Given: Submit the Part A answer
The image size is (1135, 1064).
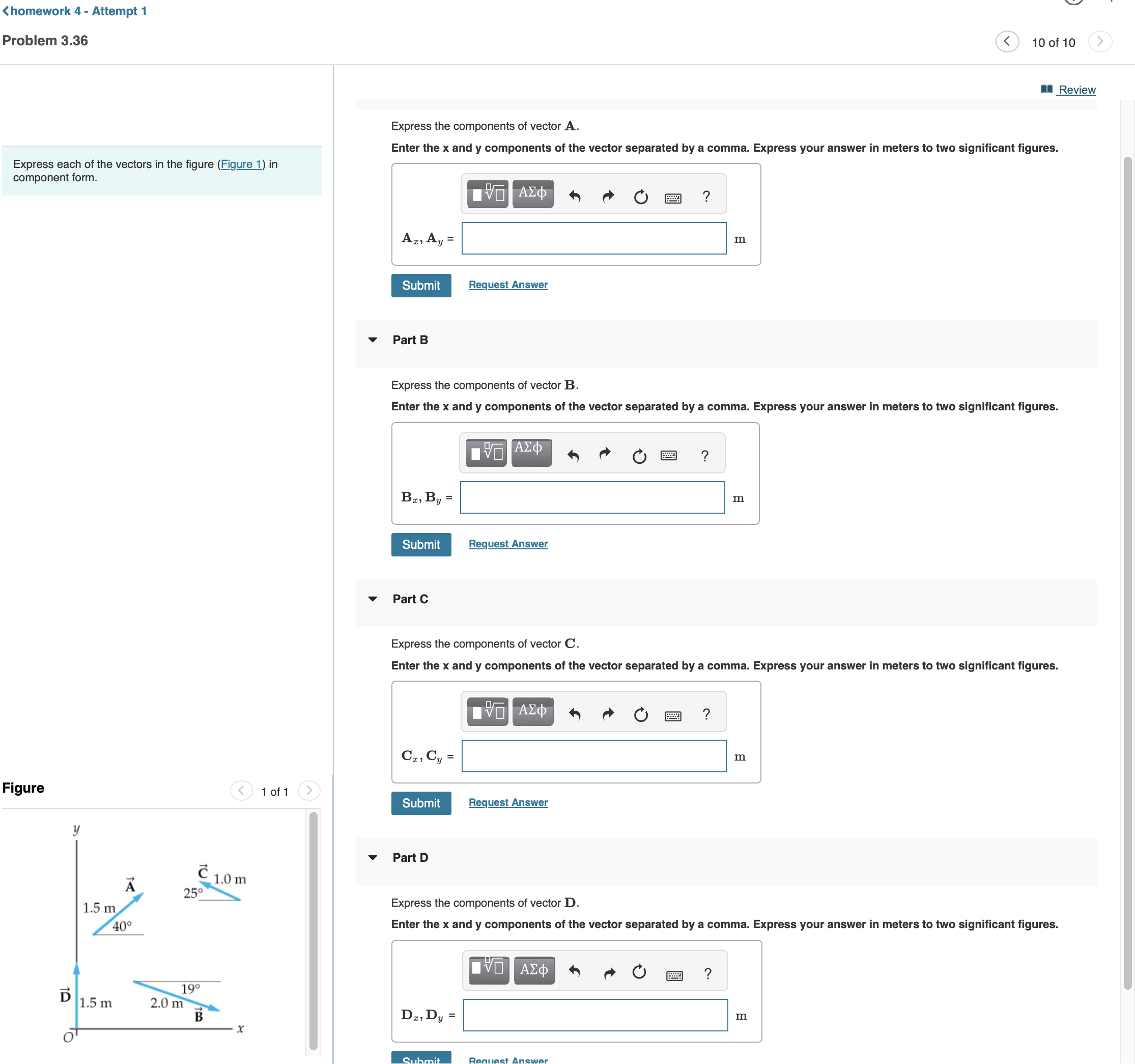Looking at the screenshot, I should (x=421, y=285).
